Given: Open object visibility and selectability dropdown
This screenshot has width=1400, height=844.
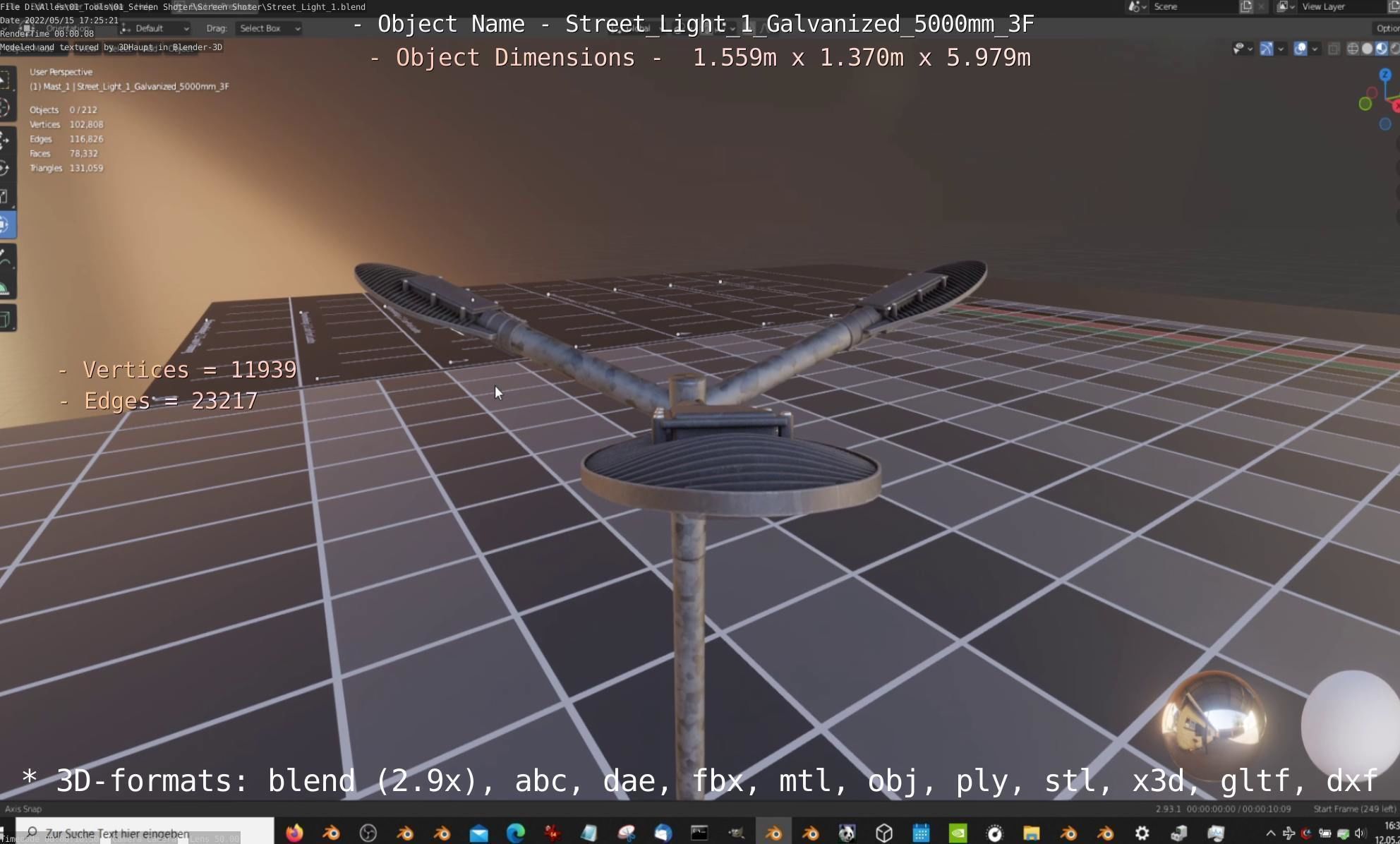Looking at the screenshot, I should [x=1242, y=49].
